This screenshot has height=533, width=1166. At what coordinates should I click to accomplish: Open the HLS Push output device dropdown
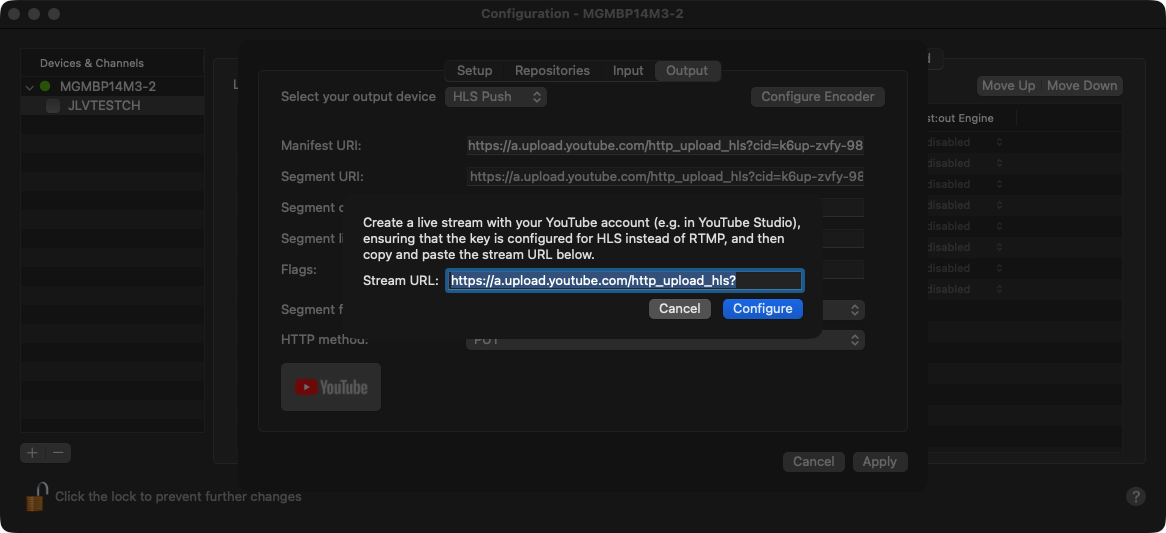[495, 97]
